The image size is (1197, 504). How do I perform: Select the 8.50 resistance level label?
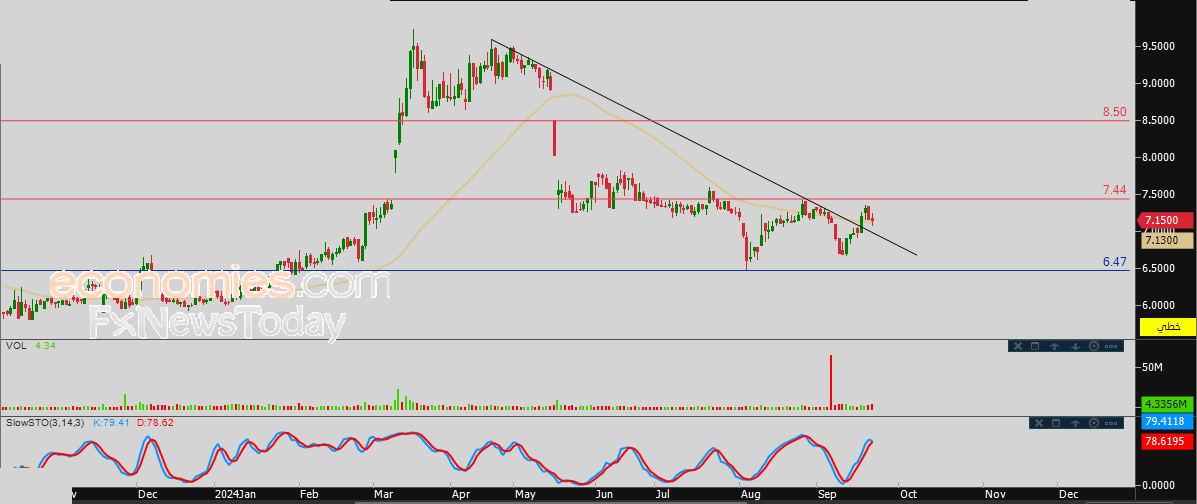(1115, 111)
